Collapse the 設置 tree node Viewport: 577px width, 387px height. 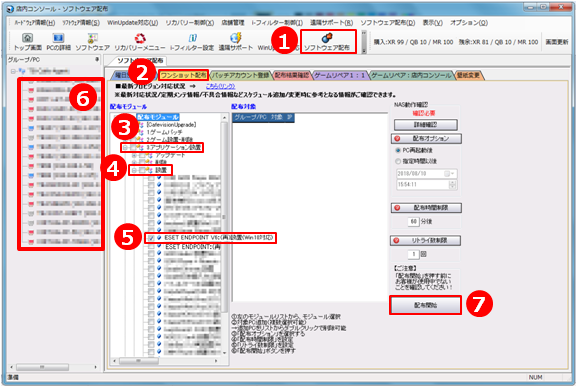134,170
